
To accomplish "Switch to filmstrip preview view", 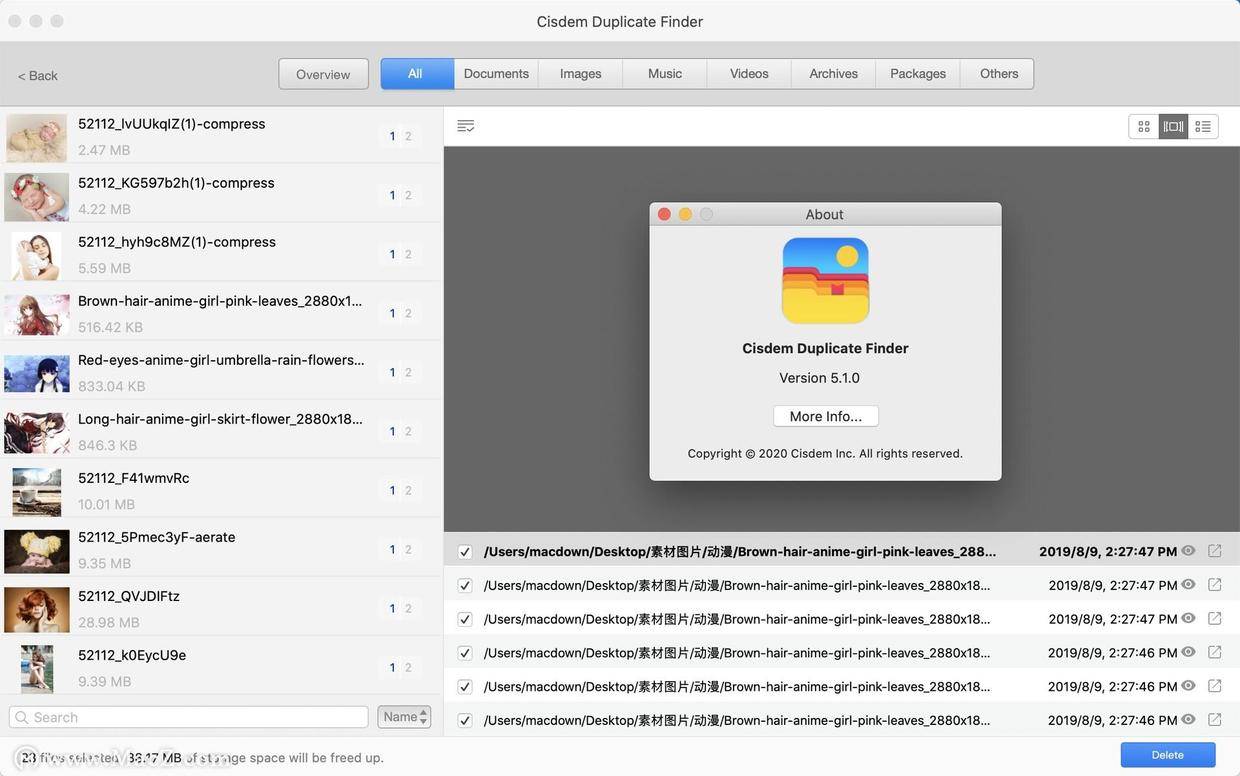I will (x=1174, y=127).
